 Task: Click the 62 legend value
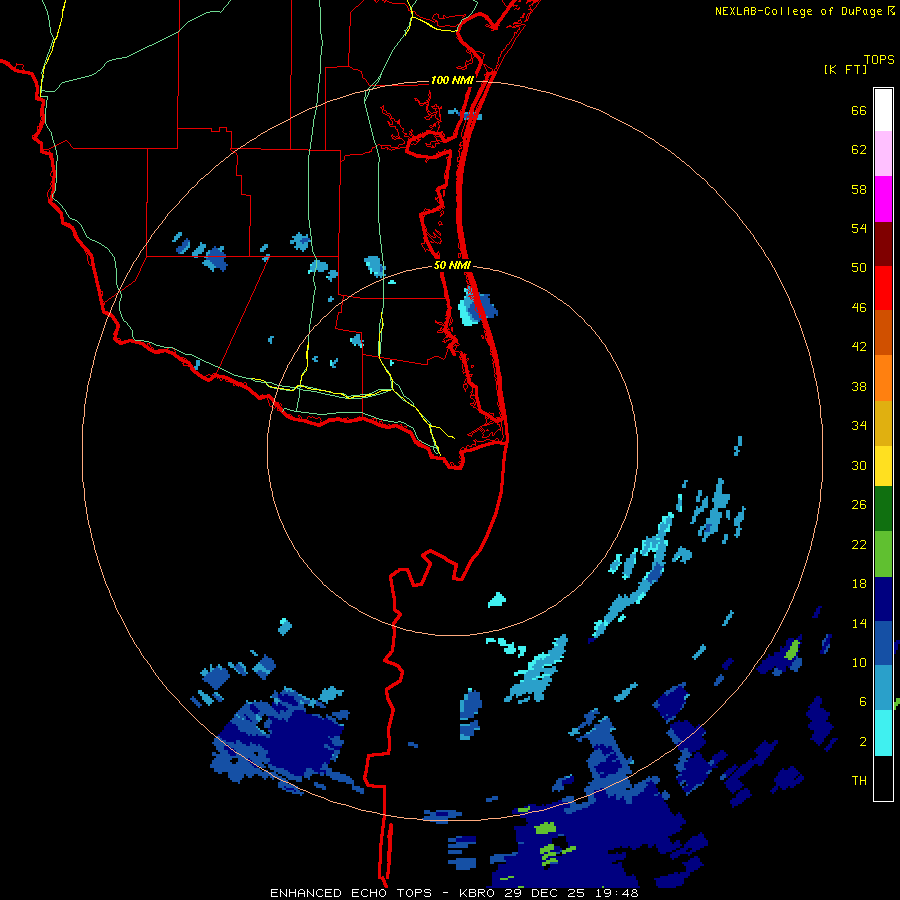pyautogui.click(x=859, y=150)
